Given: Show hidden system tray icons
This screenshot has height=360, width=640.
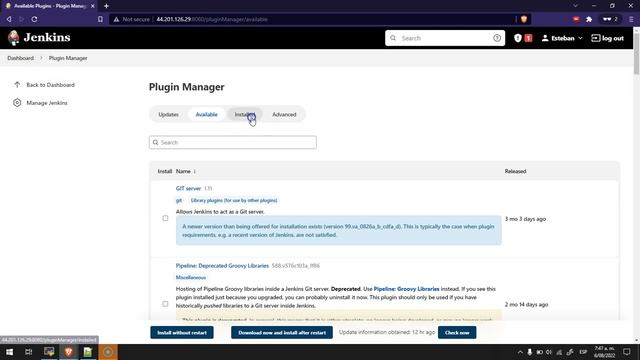Looking at the screenshot, I should point(520,352).
